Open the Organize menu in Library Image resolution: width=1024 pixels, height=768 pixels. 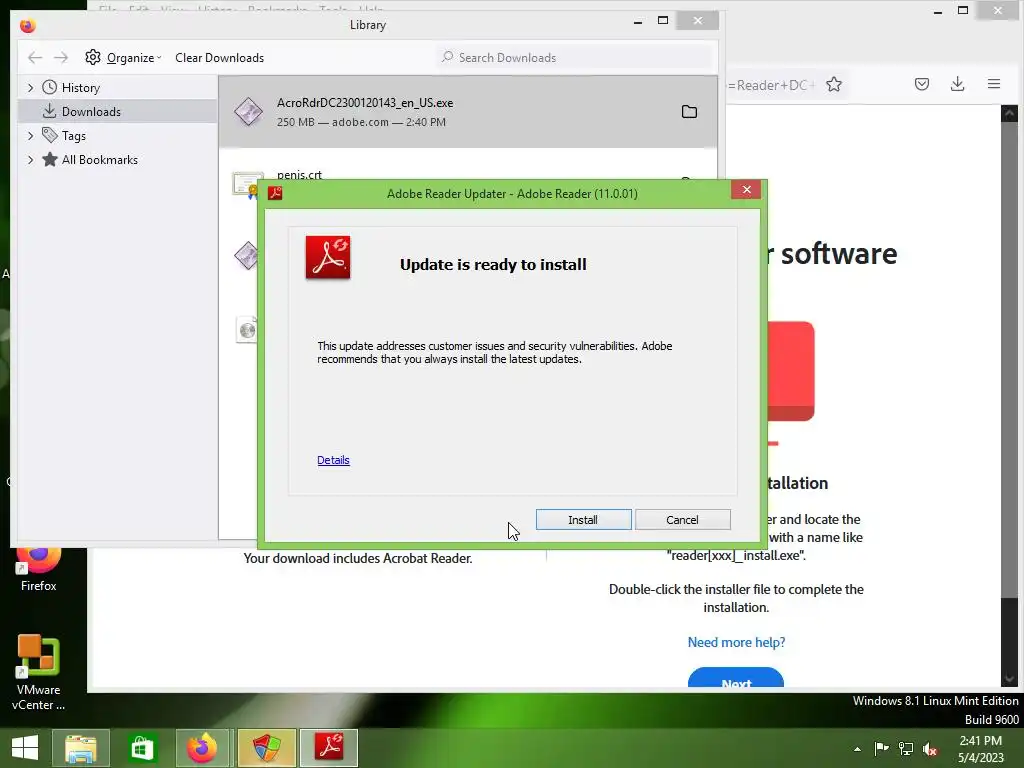(x=123, y=57)
